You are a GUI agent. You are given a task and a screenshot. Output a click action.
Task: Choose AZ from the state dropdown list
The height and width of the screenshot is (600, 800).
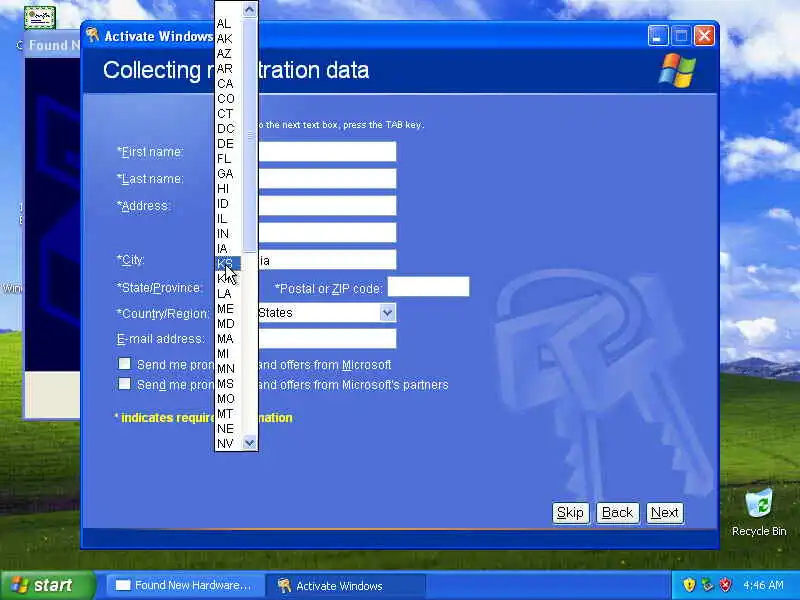pyautogui.click(x=228, y=54)
